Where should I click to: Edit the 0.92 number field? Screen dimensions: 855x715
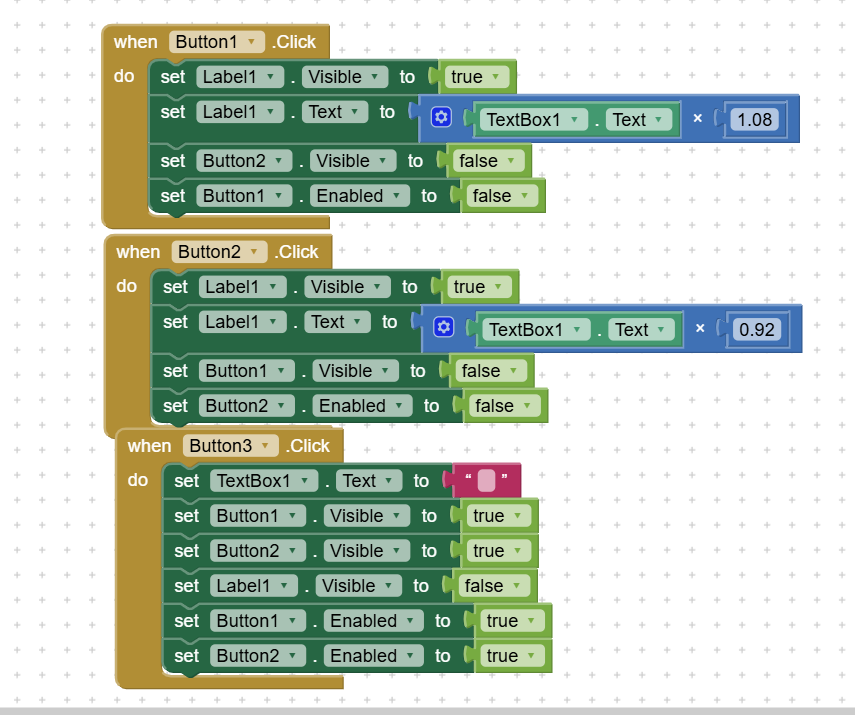[757, 329]
